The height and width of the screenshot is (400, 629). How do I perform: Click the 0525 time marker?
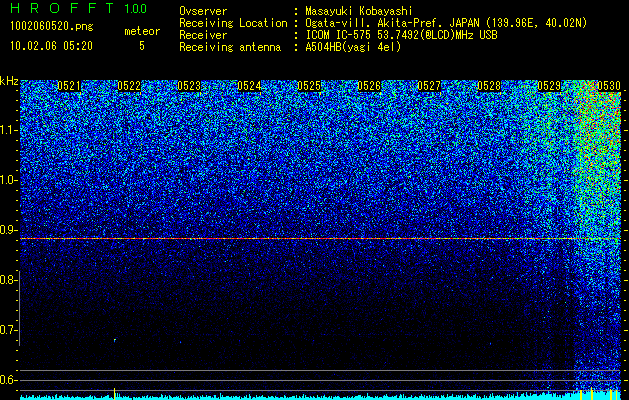pos(309,86)
